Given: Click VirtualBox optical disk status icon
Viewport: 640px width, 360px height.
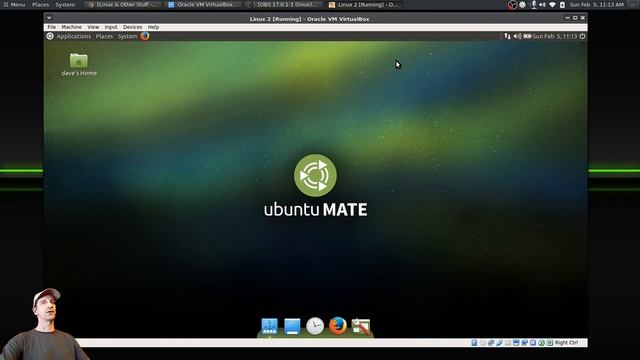Looking at the screenshot, I should (x=482, y=342).
